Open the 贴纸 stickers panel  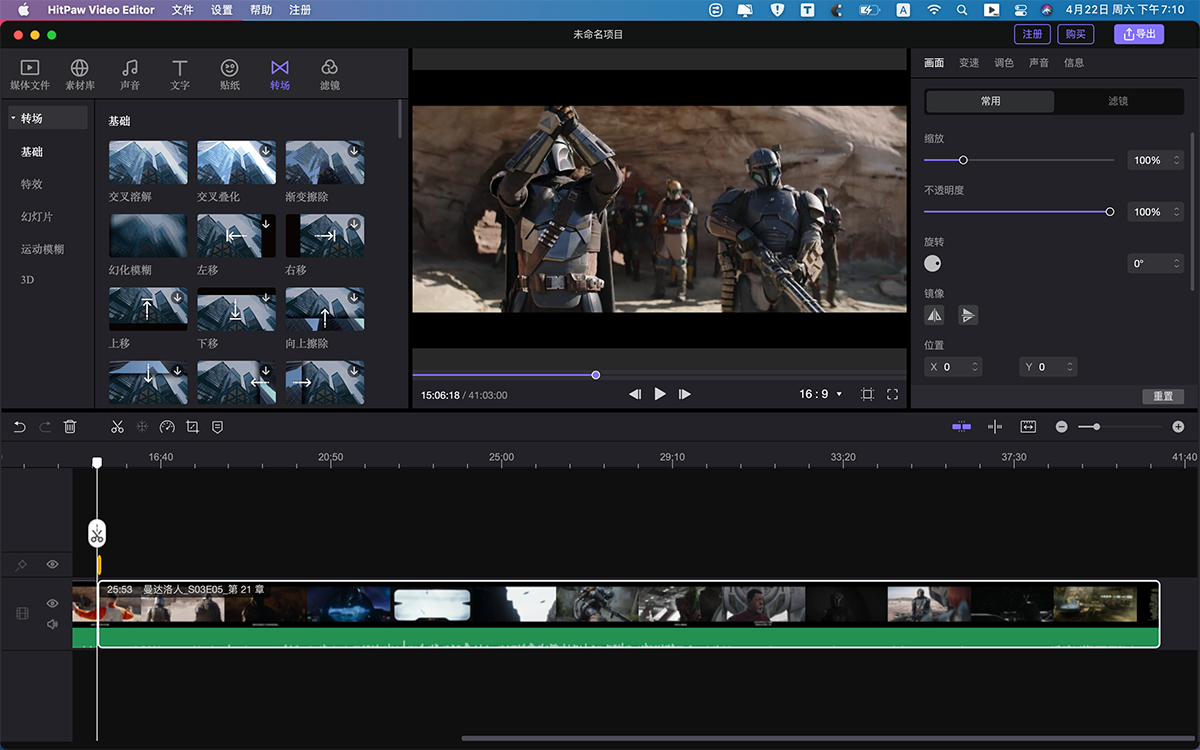point(230,75)
